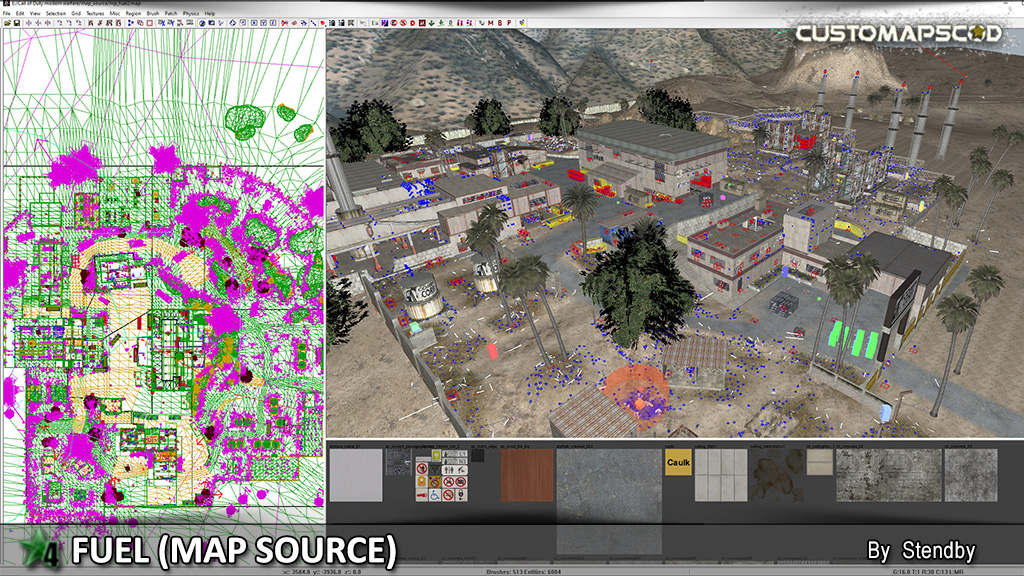Click the plain green down-arrow icon
This screenshot has width=1024, height=576.
[x=431, y=24]
